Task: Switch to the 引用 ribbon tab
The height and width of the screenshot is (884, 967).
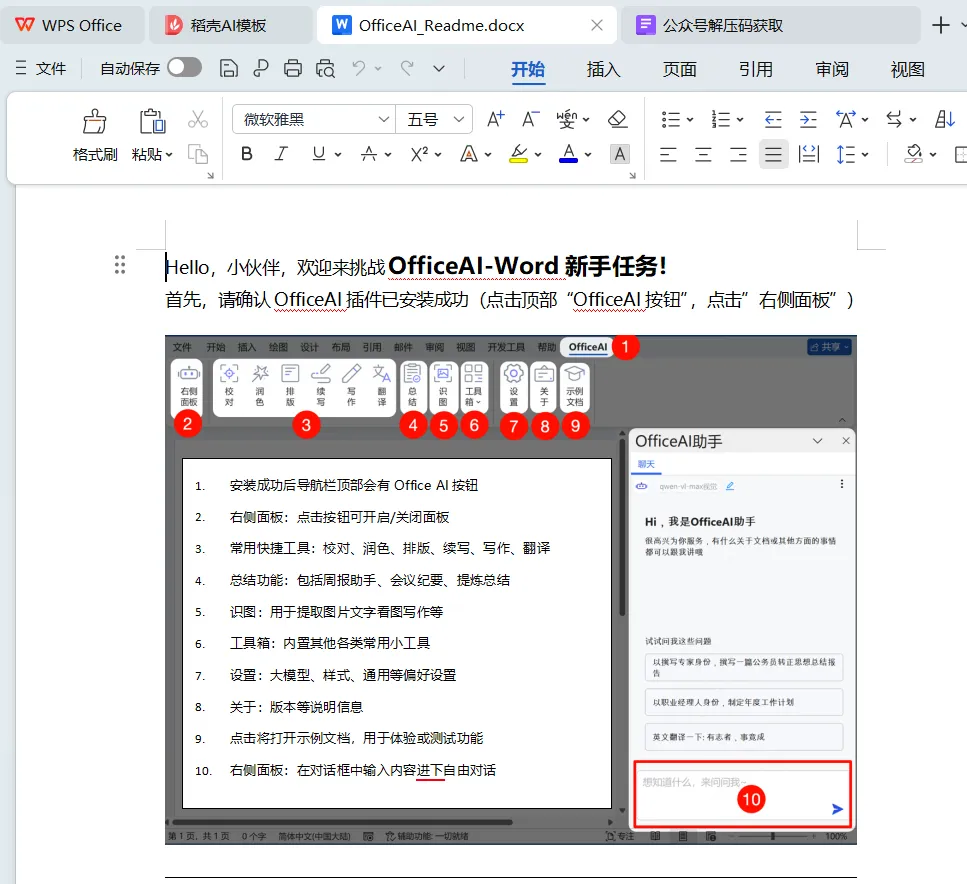Action: (x=756, y=69)
